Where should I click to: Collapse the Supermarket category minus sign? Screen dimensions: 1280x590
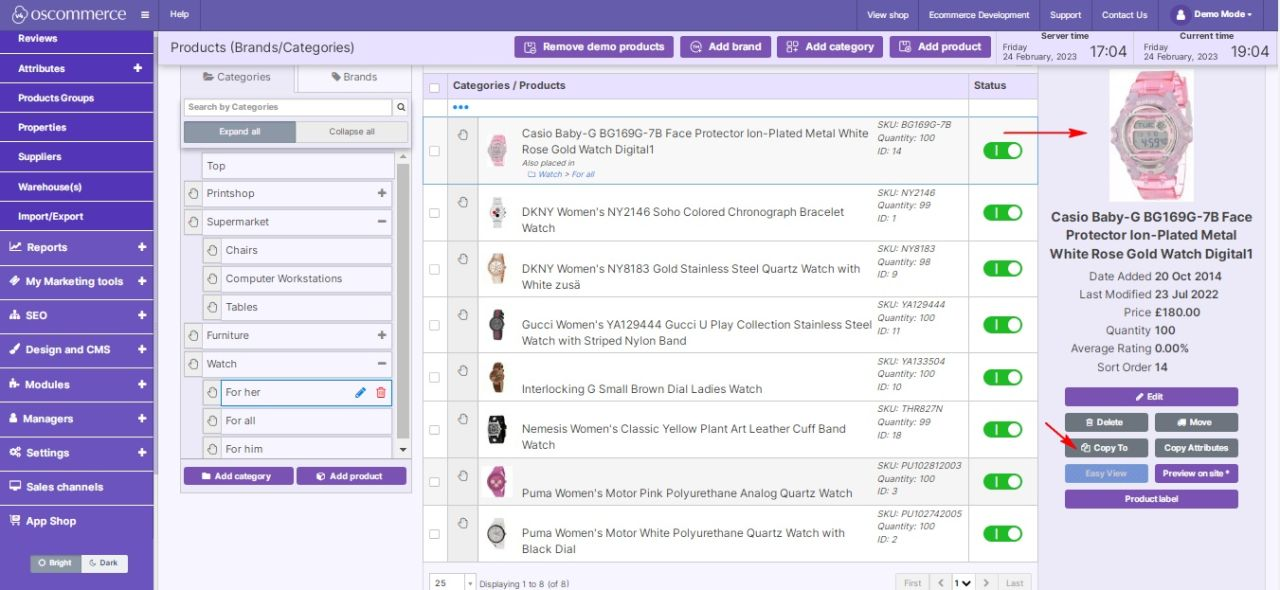click(382, 222)
